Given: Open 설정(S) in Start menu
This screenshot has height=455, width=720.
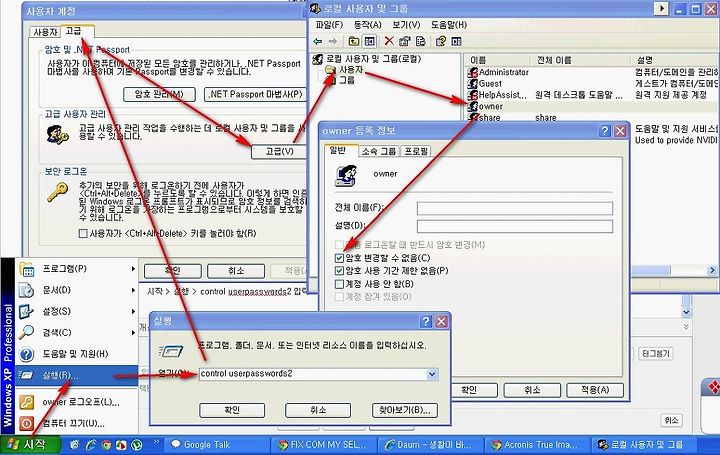Looking at the screenshot, I should click(x=77, y=311).
